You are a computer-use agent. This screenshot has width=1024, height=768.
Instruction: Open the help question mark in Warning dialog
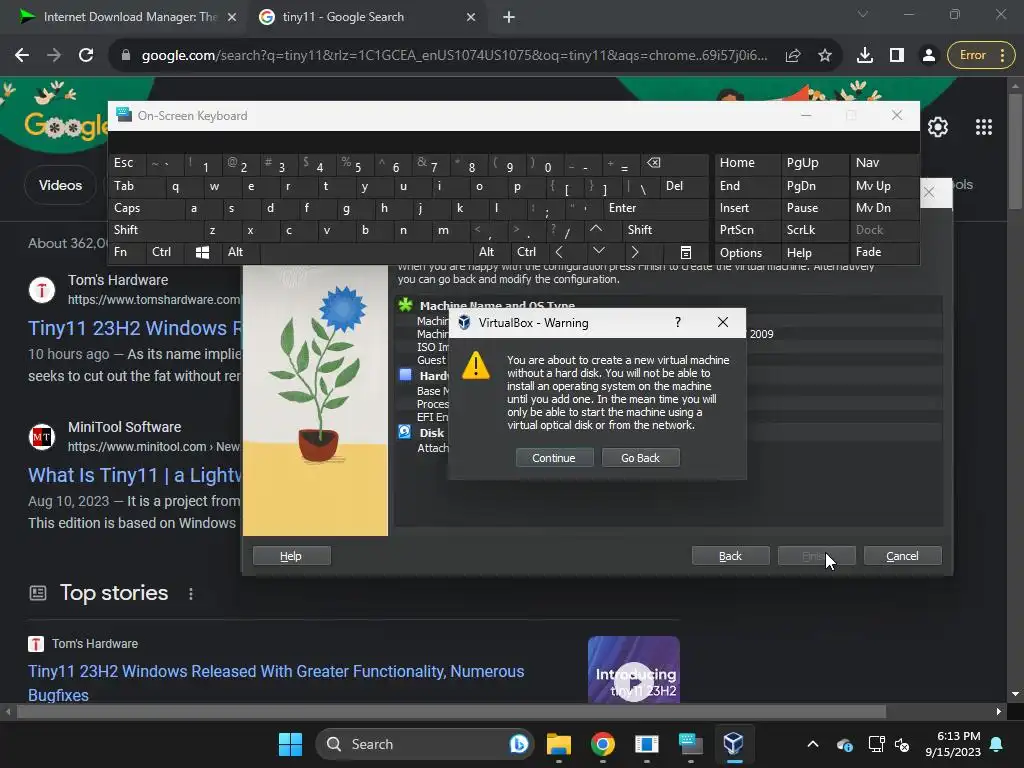678,323
